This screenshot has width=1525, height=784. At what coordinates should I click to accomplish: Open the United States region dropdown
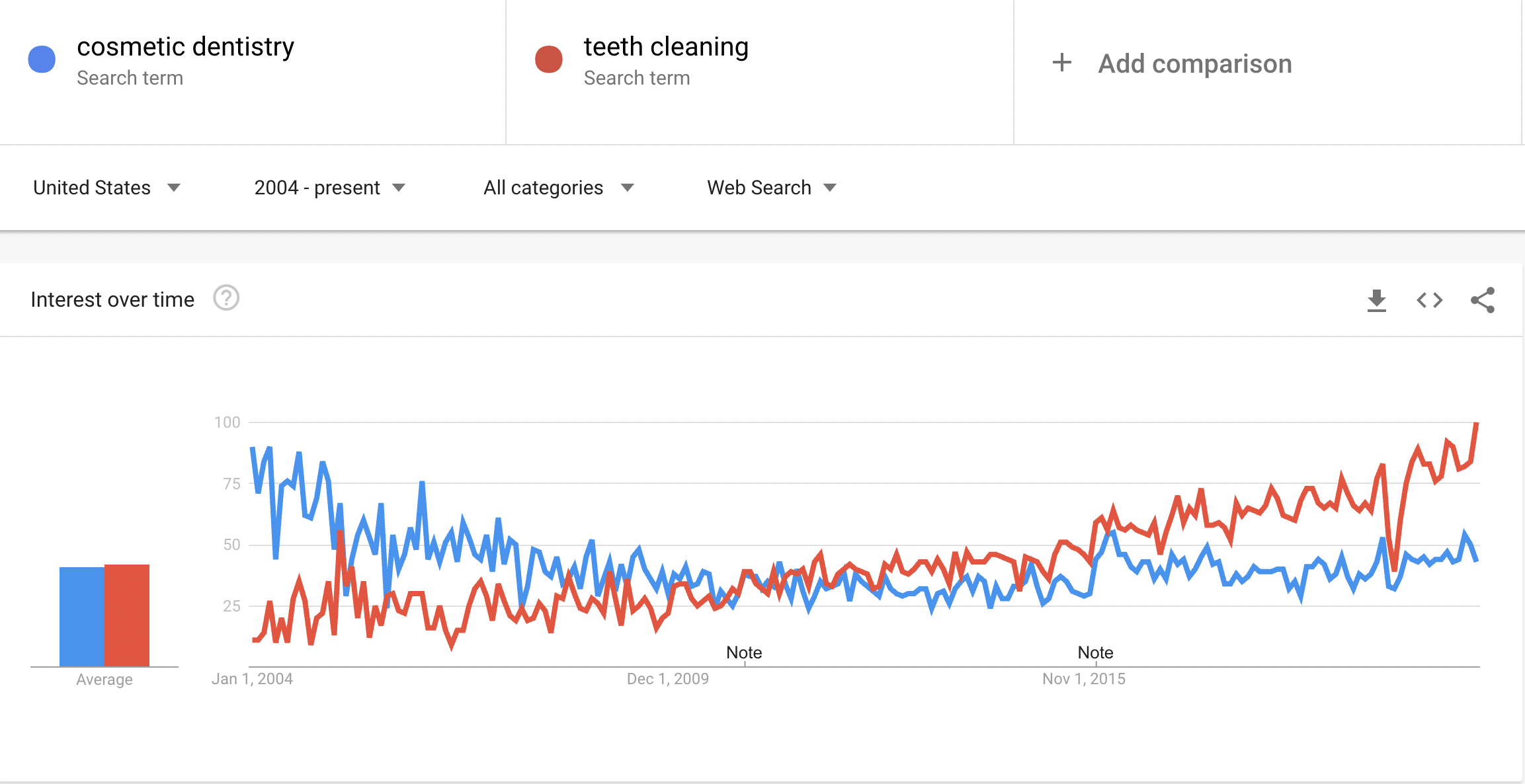coord(106,188)
